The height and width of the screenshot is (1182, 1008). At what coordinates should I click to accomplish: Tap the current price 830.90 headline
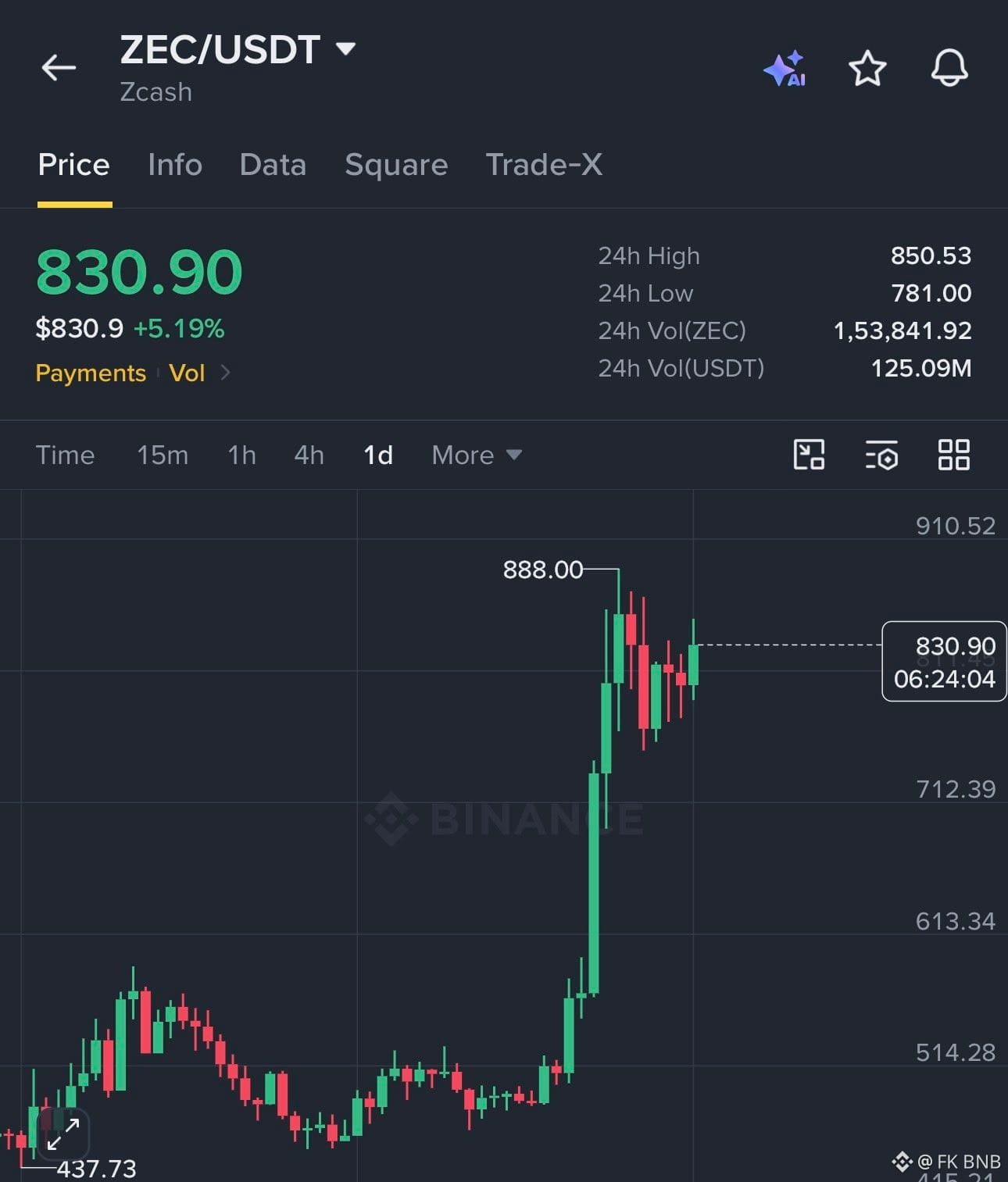pos(139,272)
